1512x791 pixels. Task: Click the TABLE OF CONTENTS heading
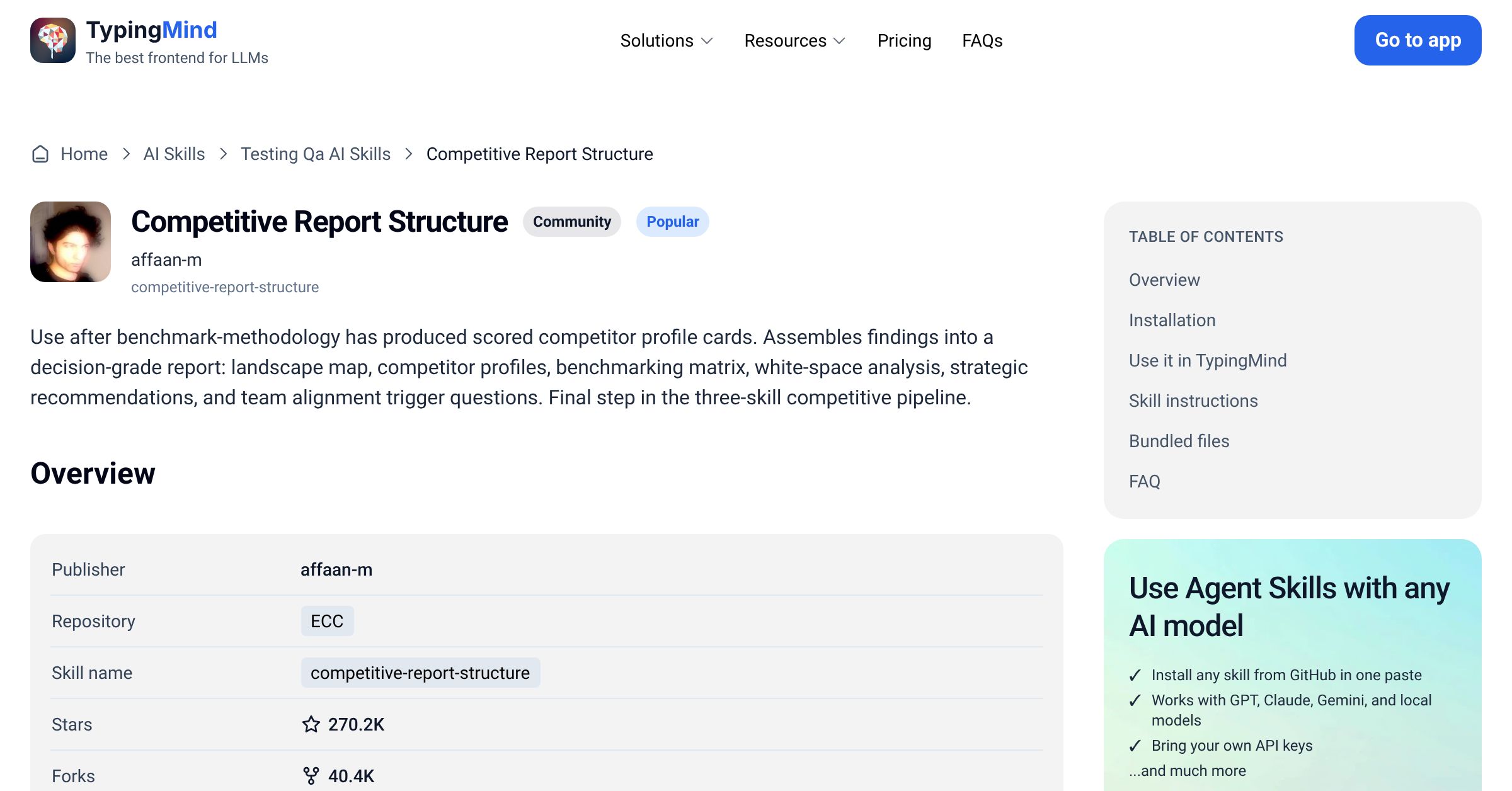[x=1206, y=237]
